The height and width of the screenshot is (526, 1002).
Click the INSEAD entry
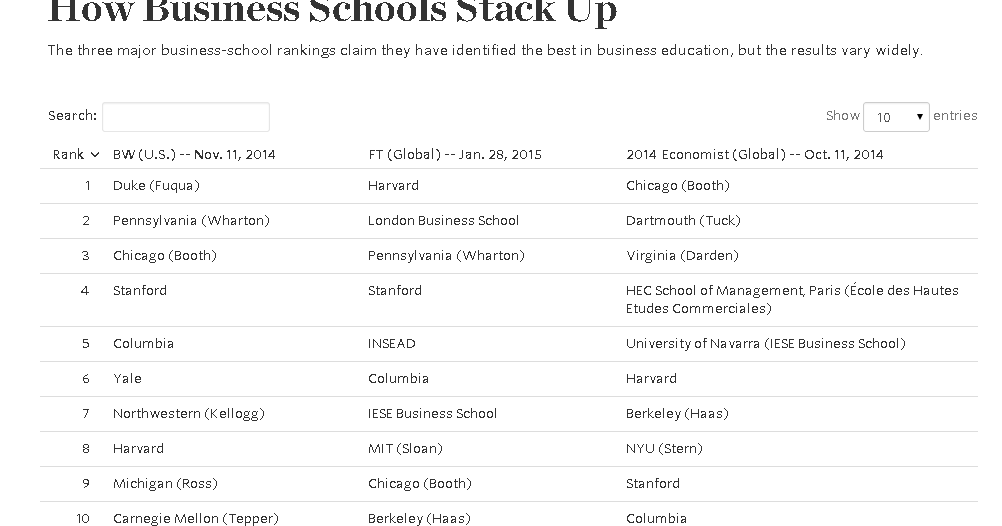coord(391,344)
